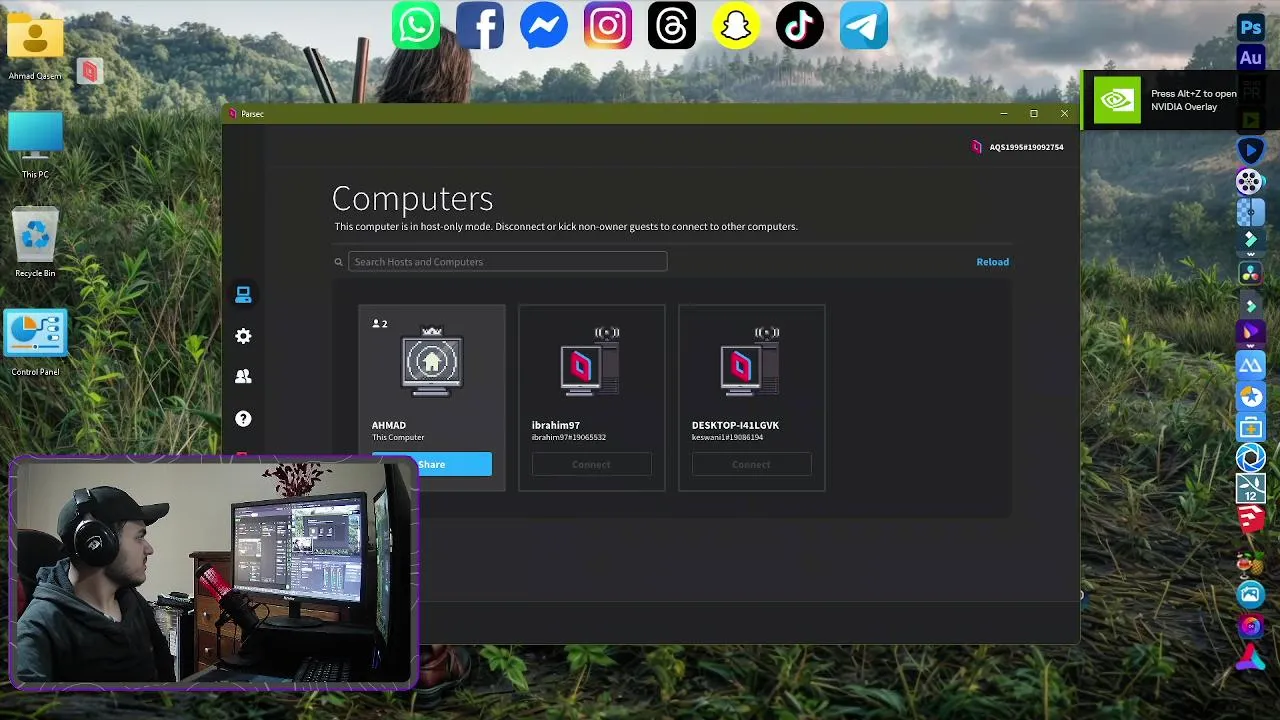Launch the Facebook shortcut

[480, 26]
